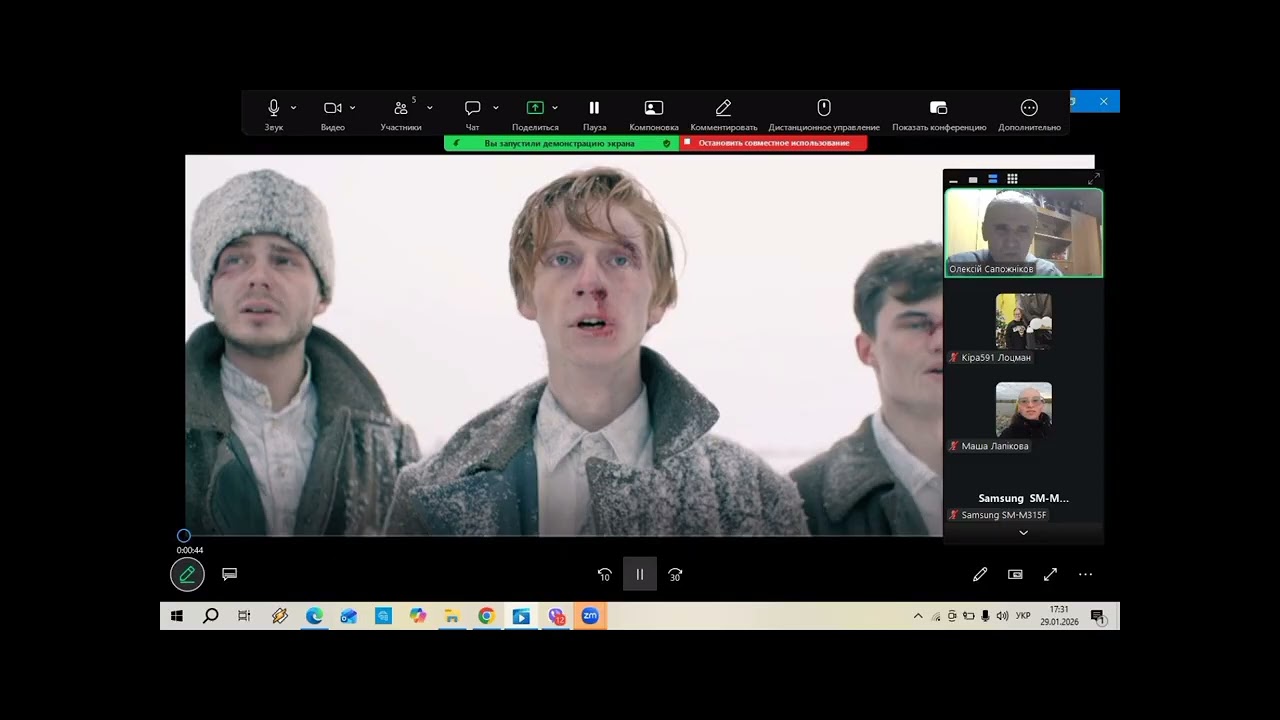Open the player three-dots more options
This screenshot has height=720, width=1280.
[1086, 574]
